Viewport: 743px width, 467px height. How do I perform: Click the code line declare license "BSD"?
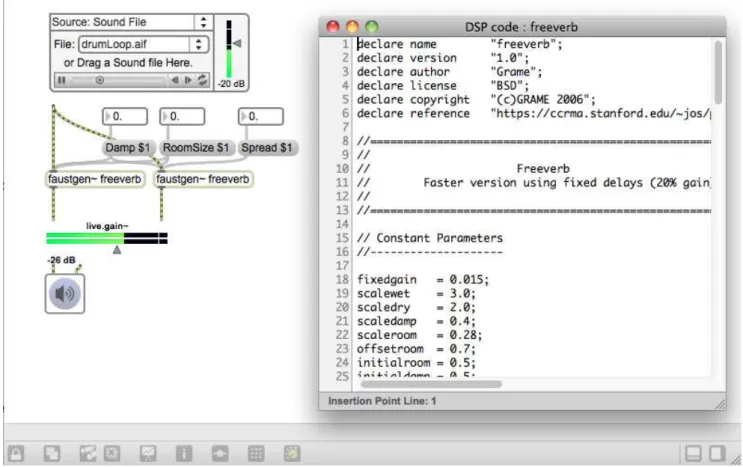pos(443,86)
